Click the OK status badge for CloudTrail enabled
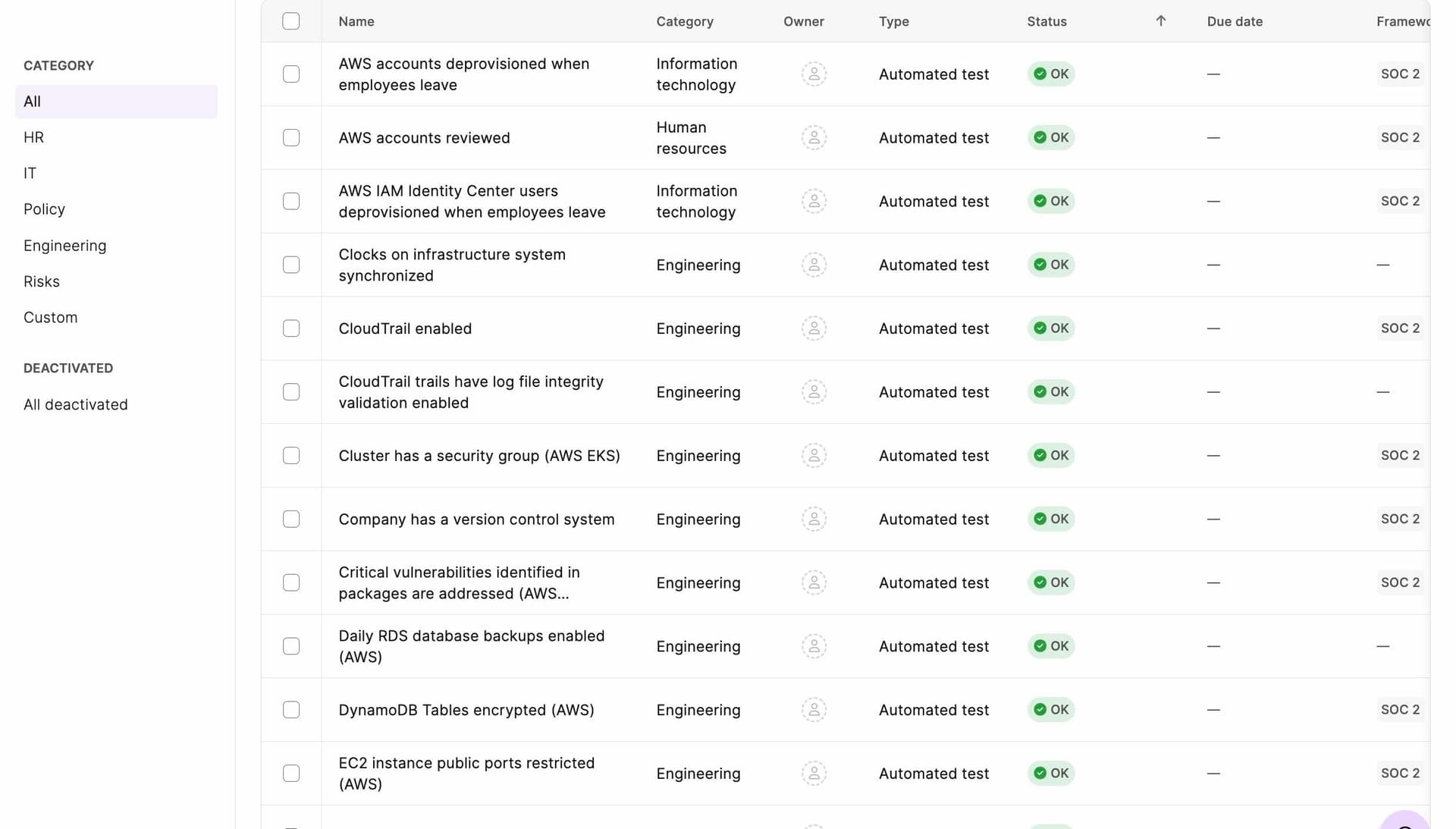The width and height of the screenshot is (1456, 829). [x=1051, y=328]
